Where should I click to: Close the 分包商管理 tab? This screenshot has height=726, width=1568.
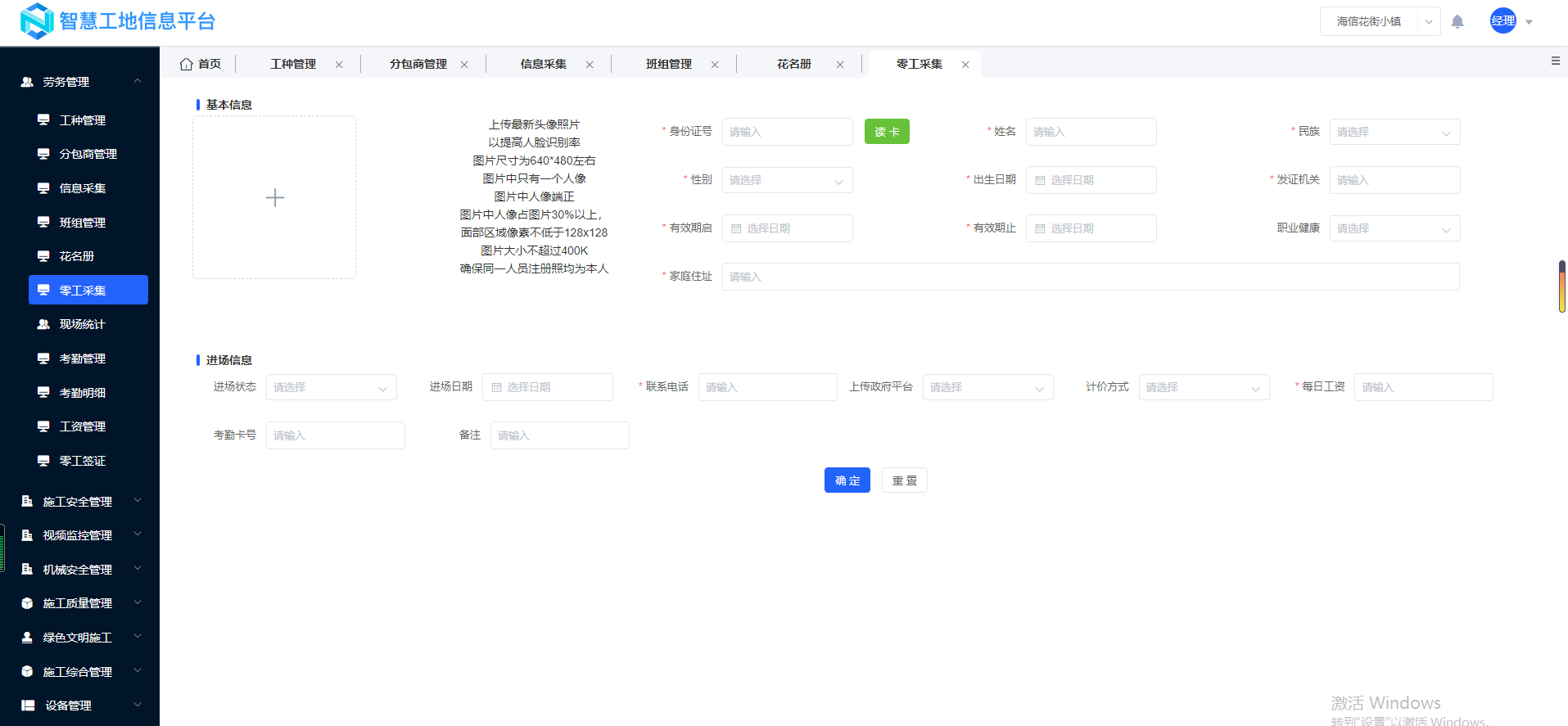(x=464, y=65)
